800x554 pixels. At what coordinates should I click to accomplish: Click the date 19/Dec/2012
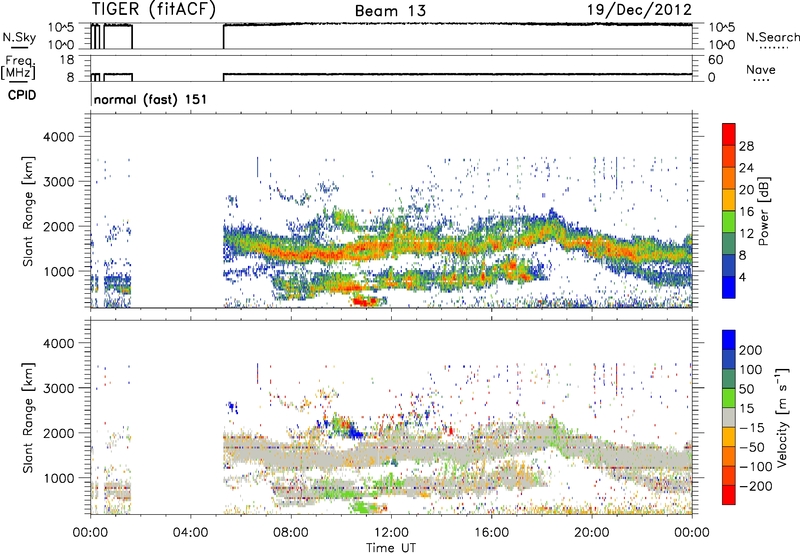pyautogui.click(x=639, y=9)
